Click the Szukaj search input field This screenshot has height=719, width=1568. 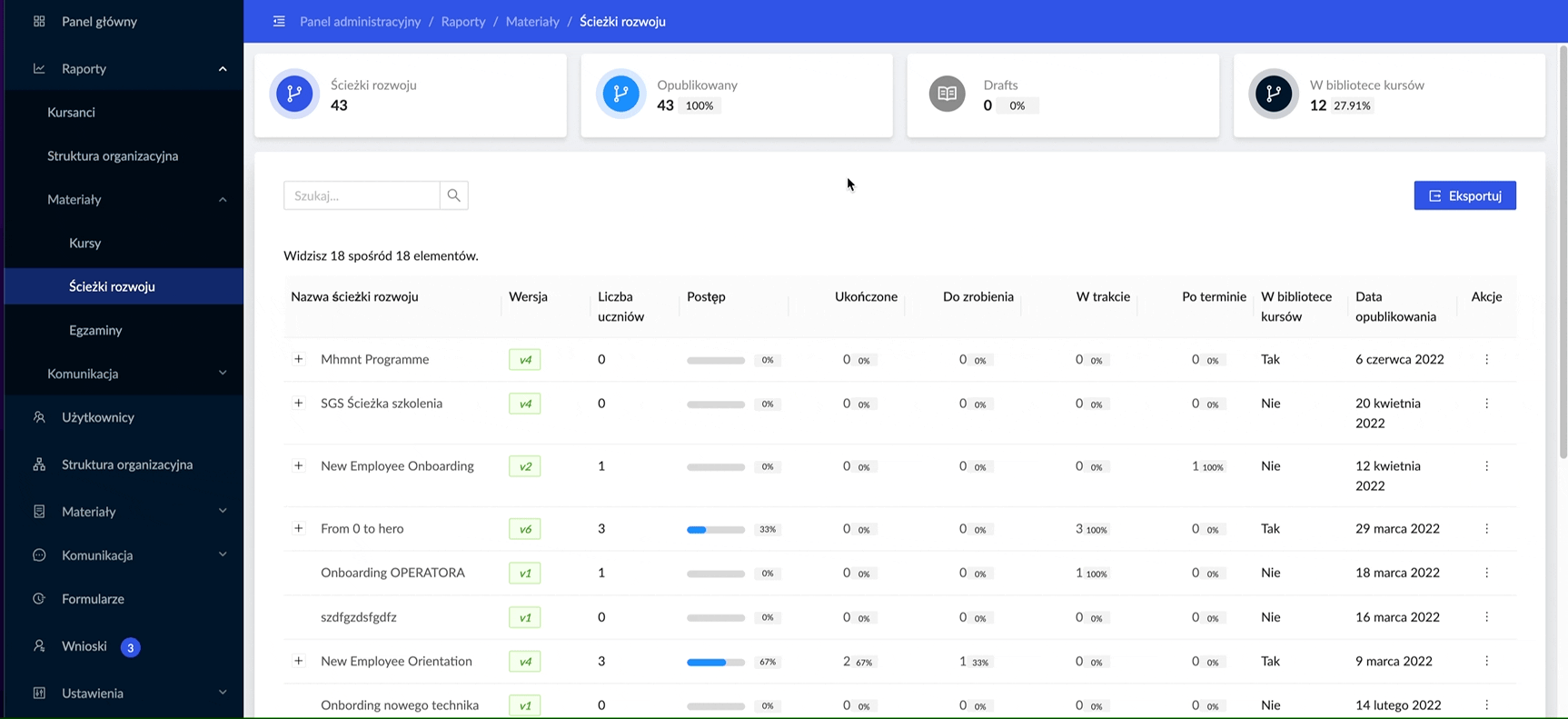click(362, 195)
